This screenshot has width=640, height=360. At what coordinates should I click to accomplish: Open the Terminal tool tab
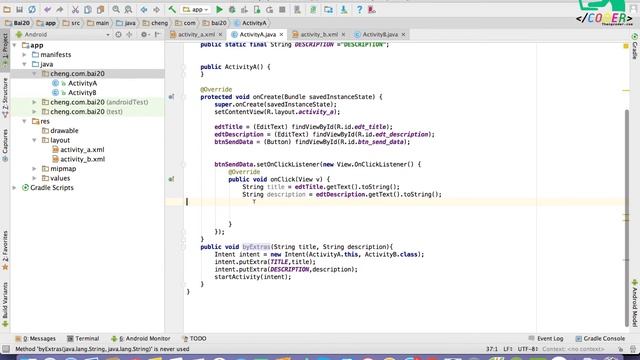click(83, 339)
